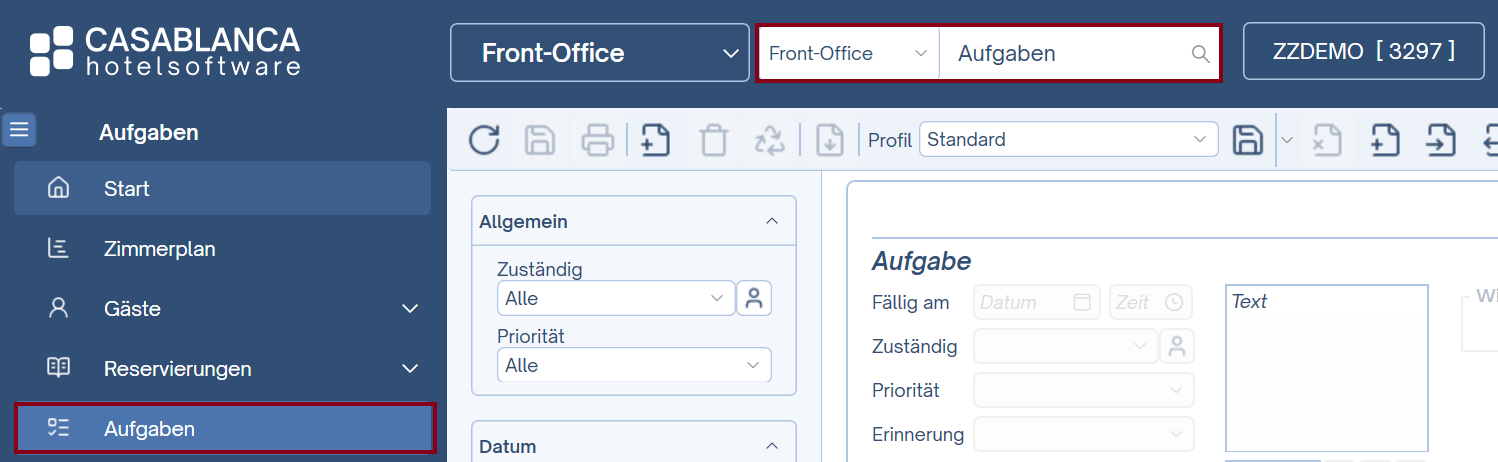
Task: Click the refresh icon in the toolbar
Action: tap(484, 140)
